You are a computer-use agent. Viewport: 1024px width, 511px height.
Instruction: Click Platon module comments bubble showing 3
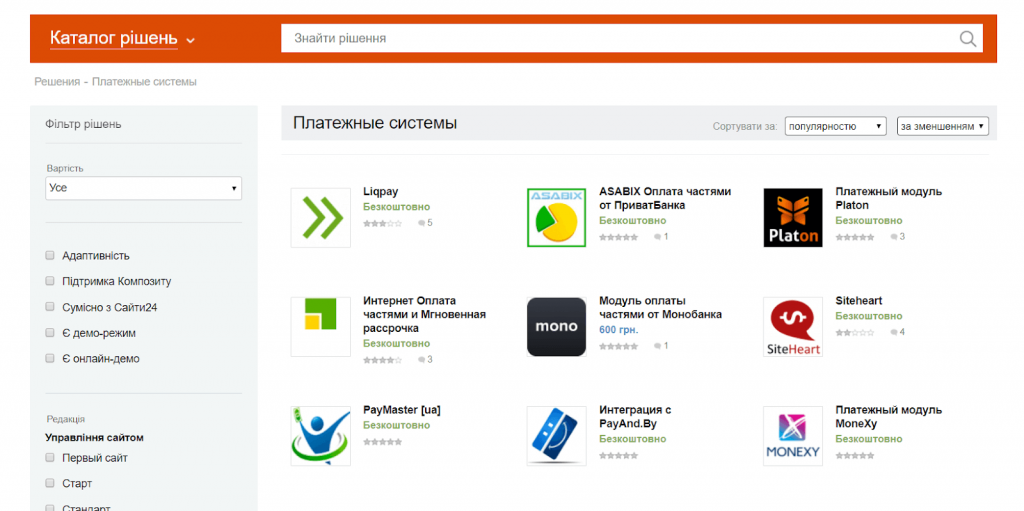tap(898, 237)
